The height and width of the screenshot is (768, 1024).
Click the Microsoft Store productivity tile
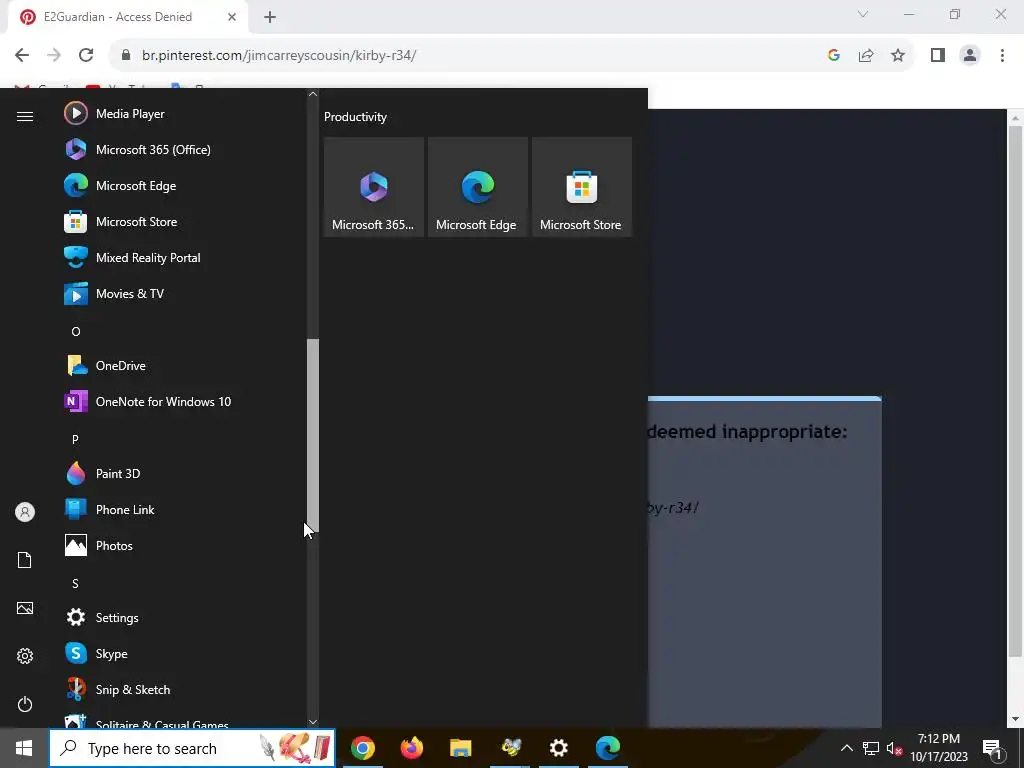582,187
